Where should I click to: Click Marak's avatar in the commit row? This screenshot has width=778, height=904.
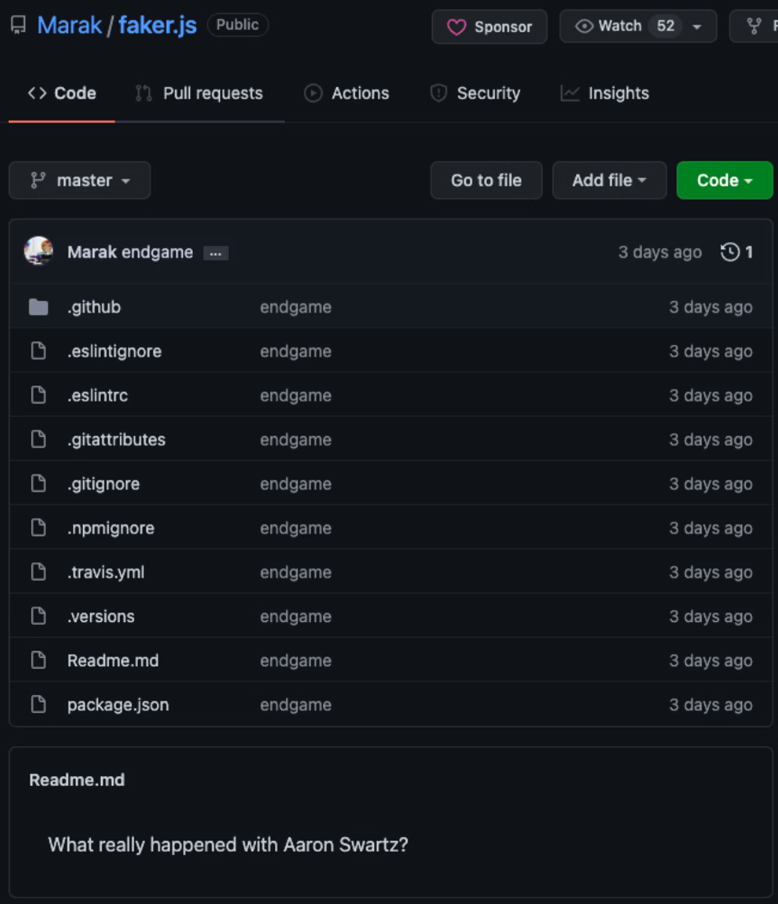pyautogui.click(x=39, y=251)
